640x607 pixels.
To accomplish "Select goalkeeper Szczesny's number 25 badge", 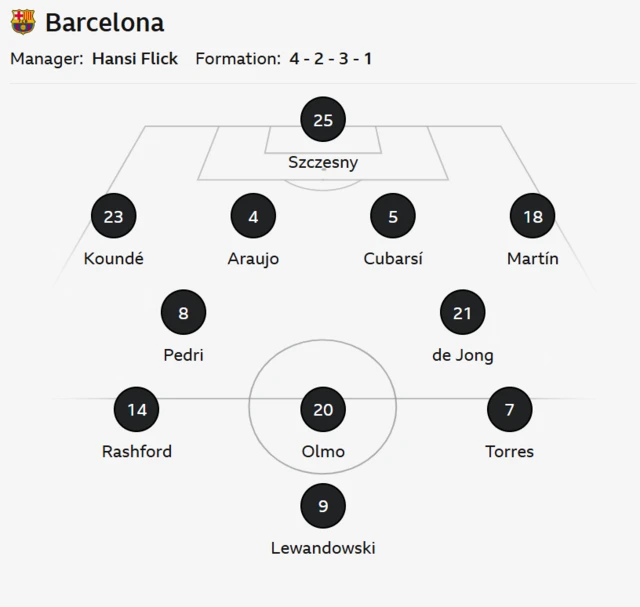I will point(323,121).
